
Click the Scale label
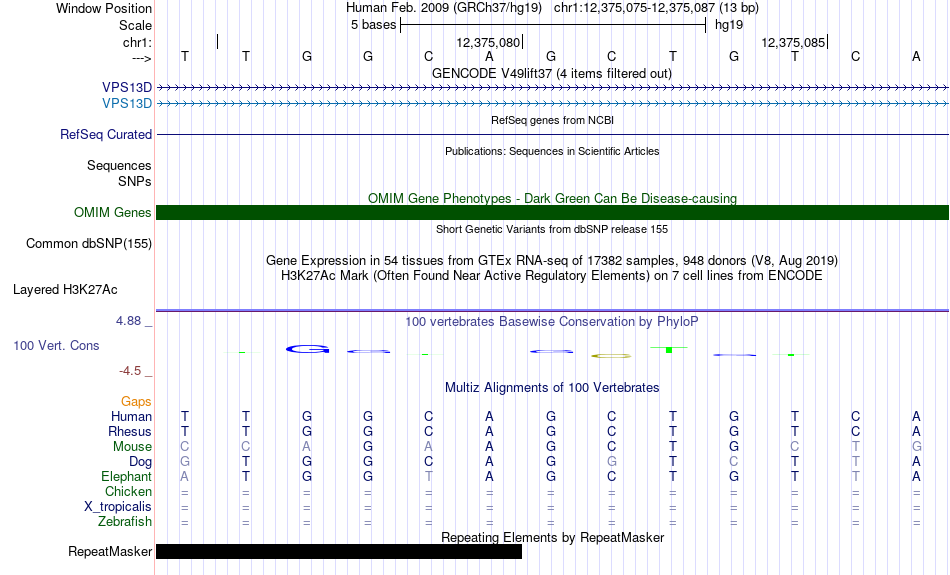[135, 25]
